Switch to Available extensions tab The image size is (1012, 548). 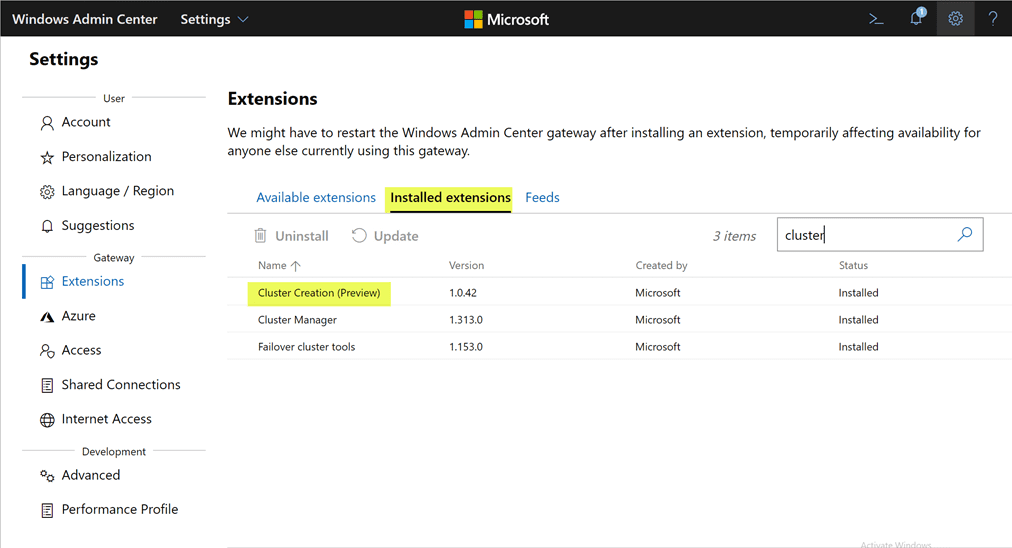pos(316,198)
